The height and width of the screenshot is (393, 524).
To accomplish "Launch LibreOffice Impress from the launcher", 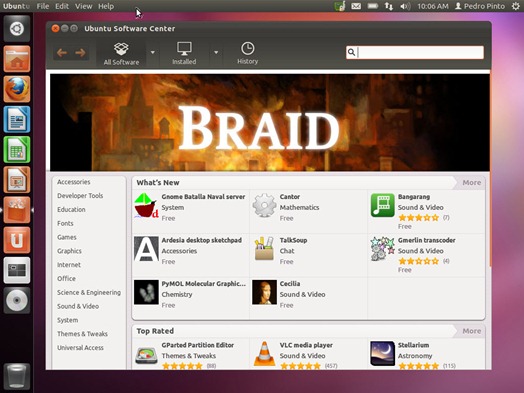I will [x=17, y=180].
